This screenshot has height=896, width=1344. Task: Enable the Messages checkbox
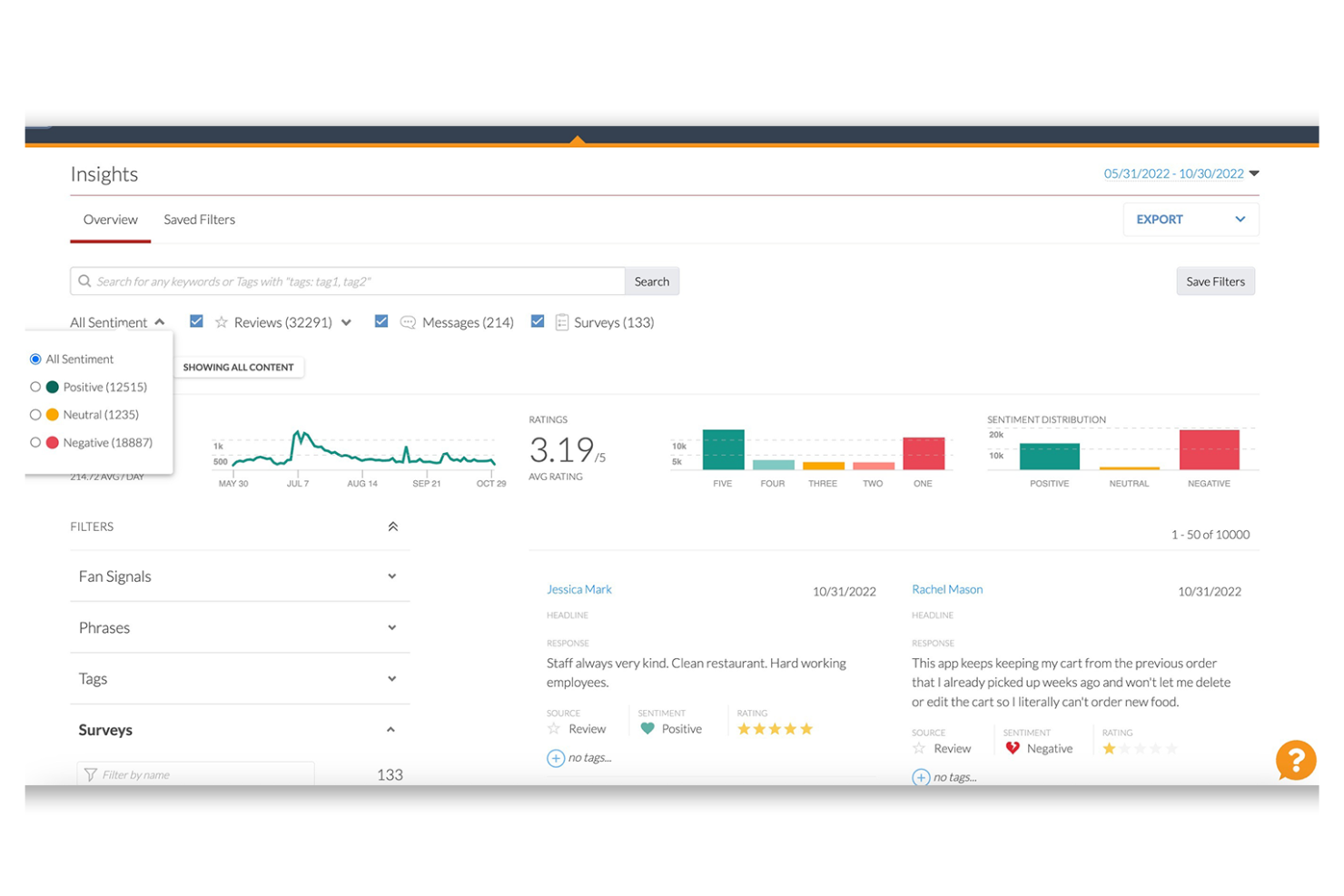point(381,320)
